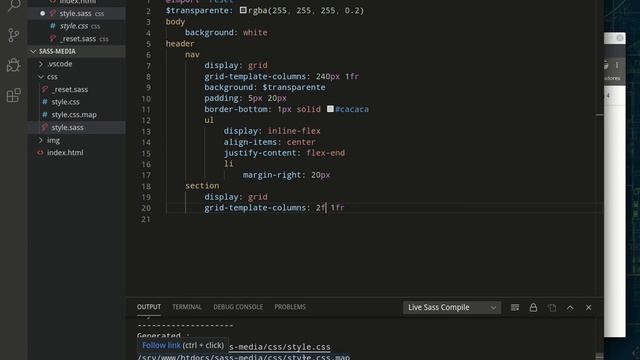Close the output panel

(589, 307)
